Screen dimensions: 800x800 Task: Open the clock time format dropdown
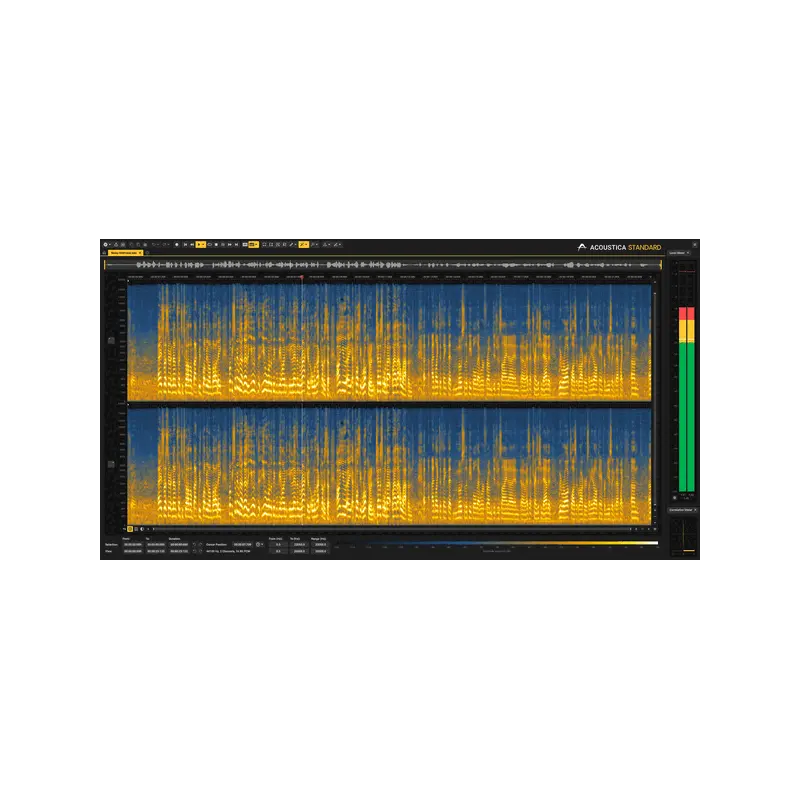[259, 544]
